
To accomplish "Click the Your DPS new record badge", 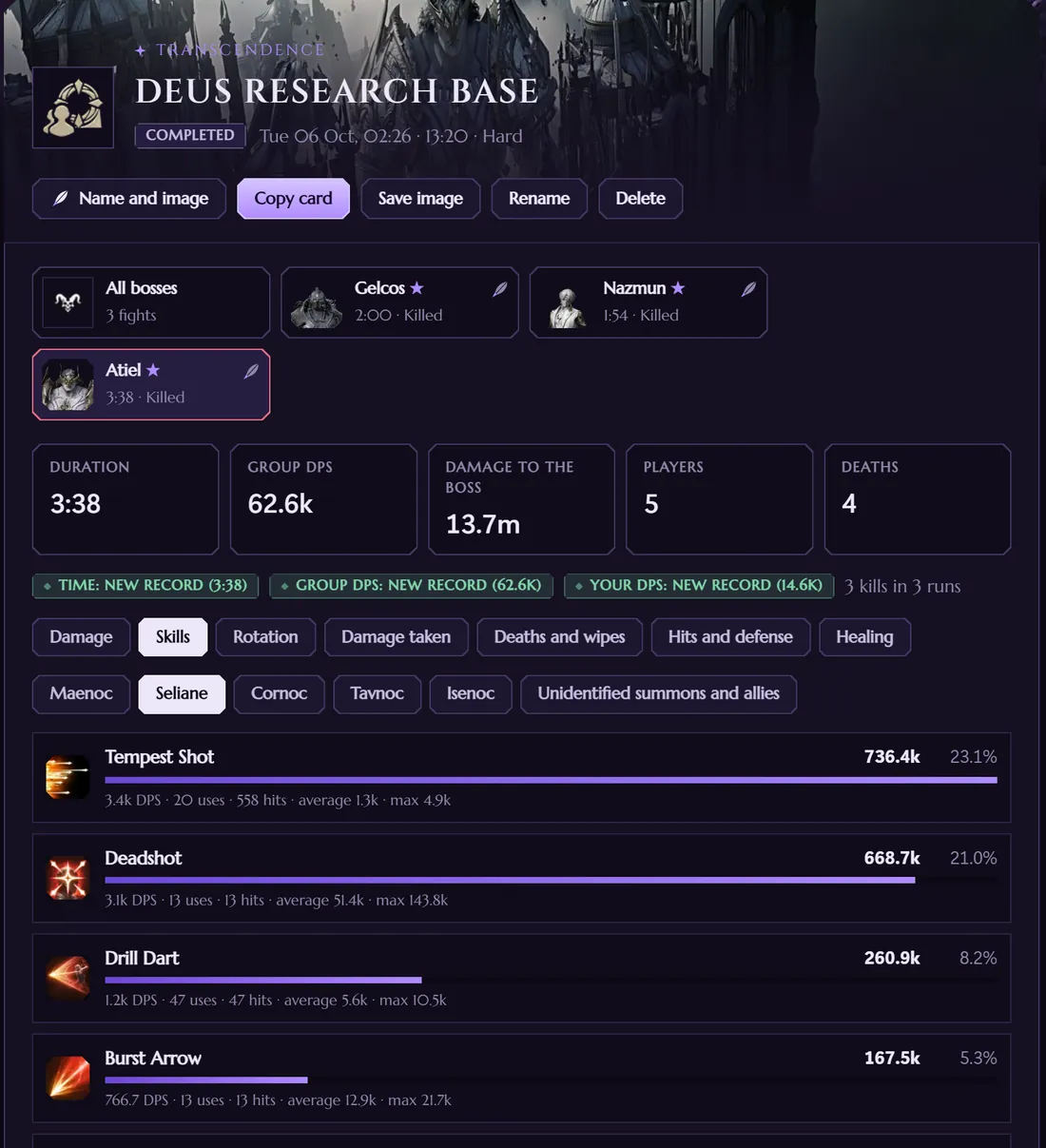I will pyautogui.click(x=699, y=586).
